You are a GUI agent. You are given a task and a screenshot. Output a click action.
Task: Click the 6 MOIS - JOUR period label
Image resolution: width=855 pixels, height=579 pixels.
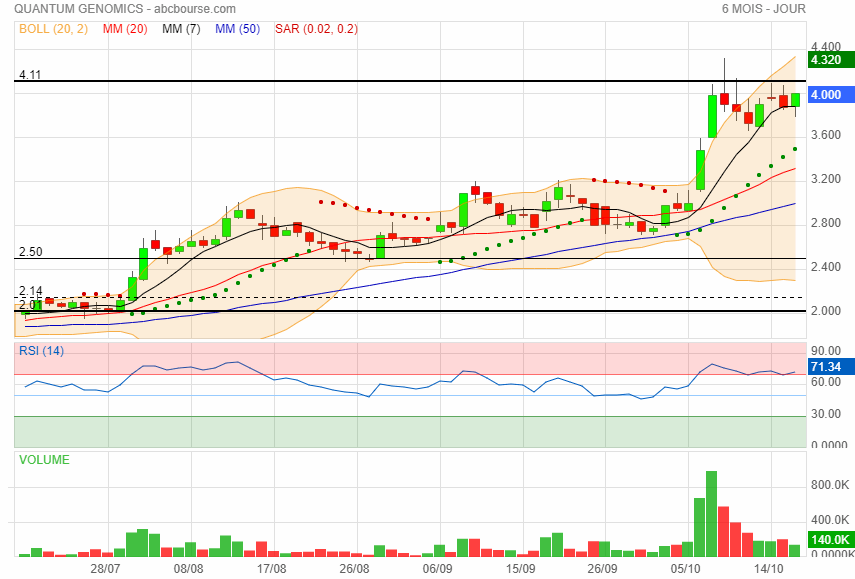[763, 9]
